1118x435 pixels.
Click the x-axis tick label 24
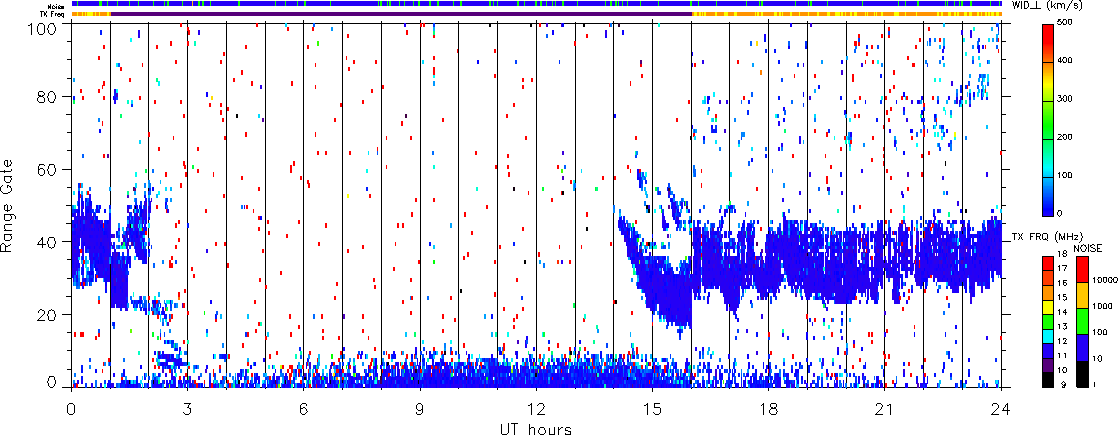[x=1001, y=410]
